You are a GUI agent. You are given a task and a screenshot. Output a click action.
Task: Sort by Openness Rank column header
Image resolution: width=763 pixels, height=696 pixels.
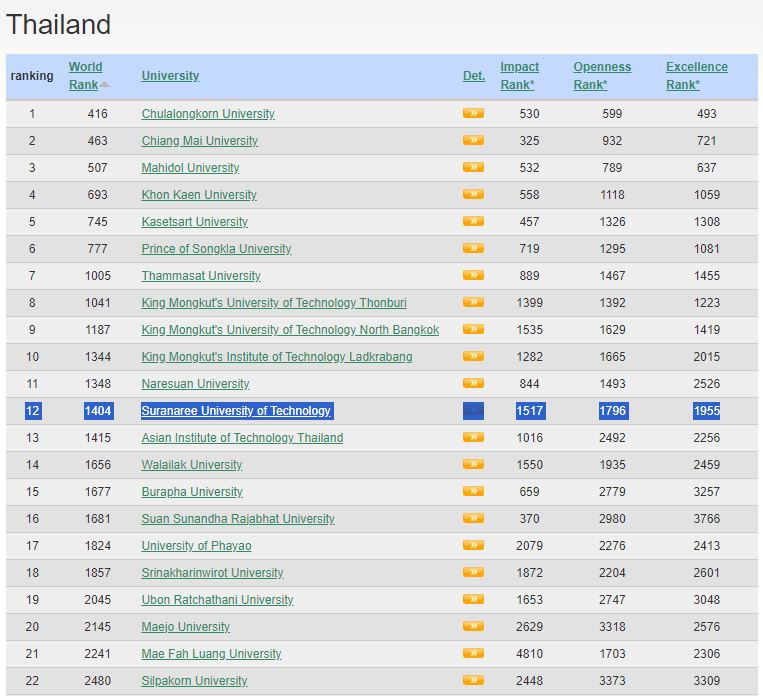pos(602,75)
